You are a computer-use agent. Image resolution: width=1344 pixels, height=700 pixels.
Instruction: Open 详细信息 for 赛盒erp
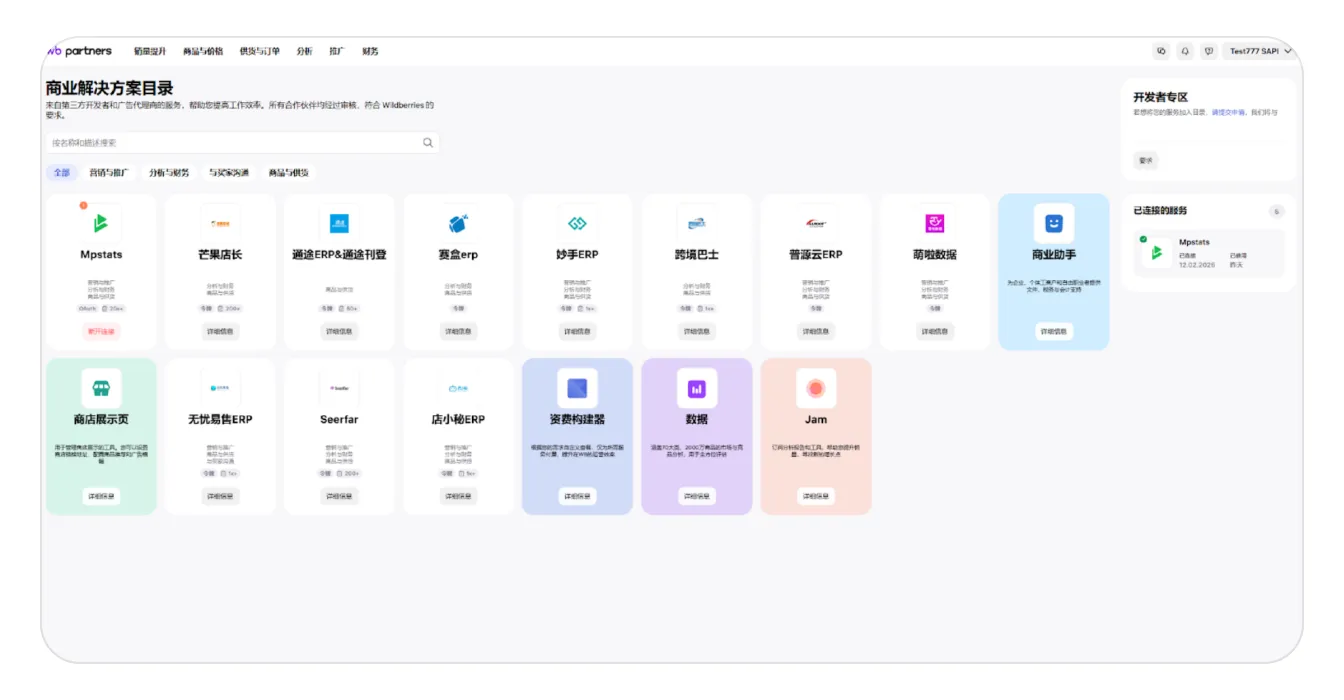pos(458,331)
